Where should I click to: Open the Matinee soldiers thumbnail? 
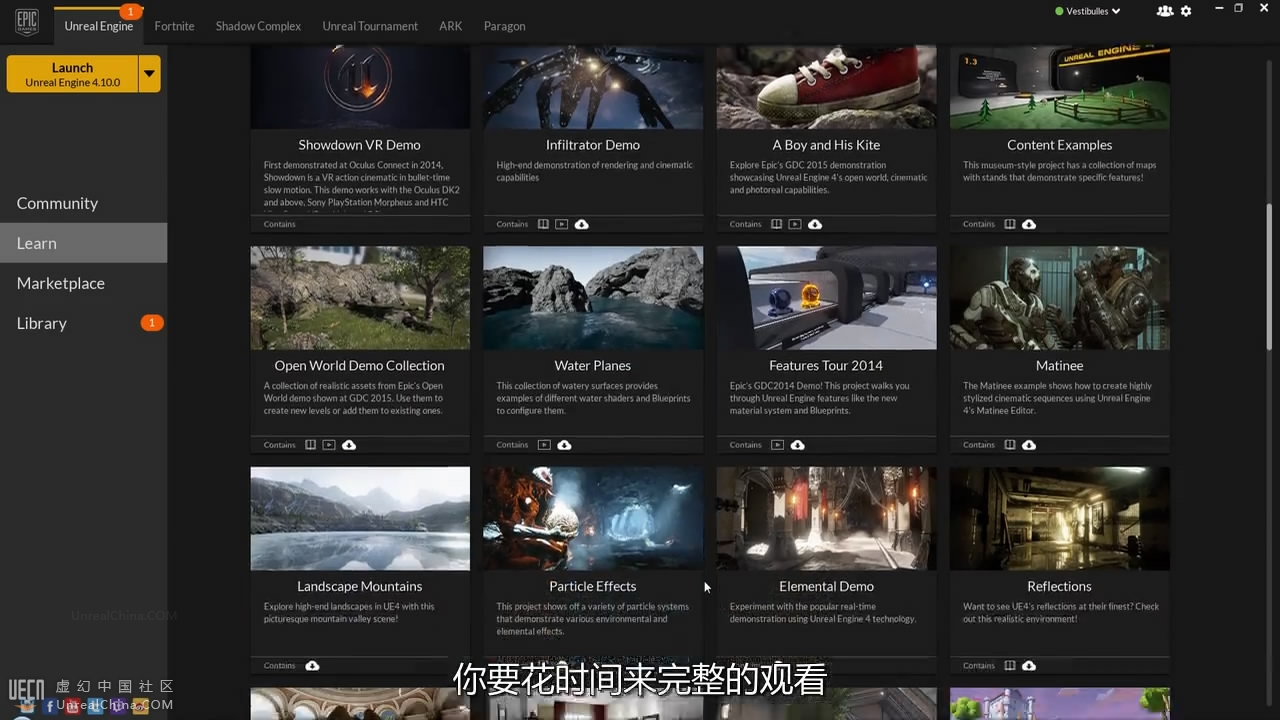(1059, 298)
